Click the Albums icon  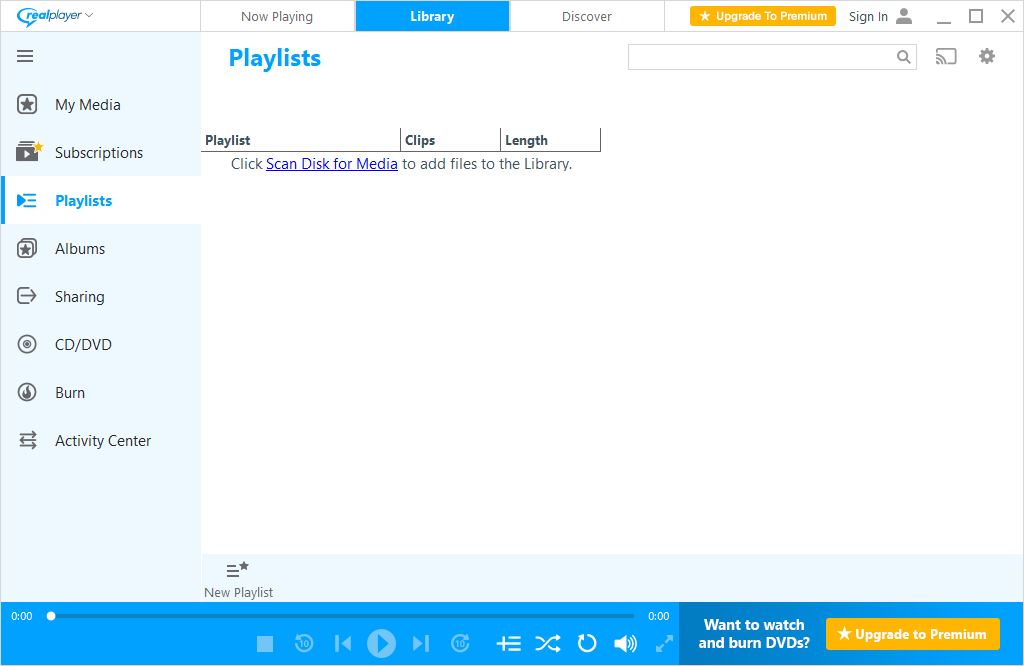[27, 248]
